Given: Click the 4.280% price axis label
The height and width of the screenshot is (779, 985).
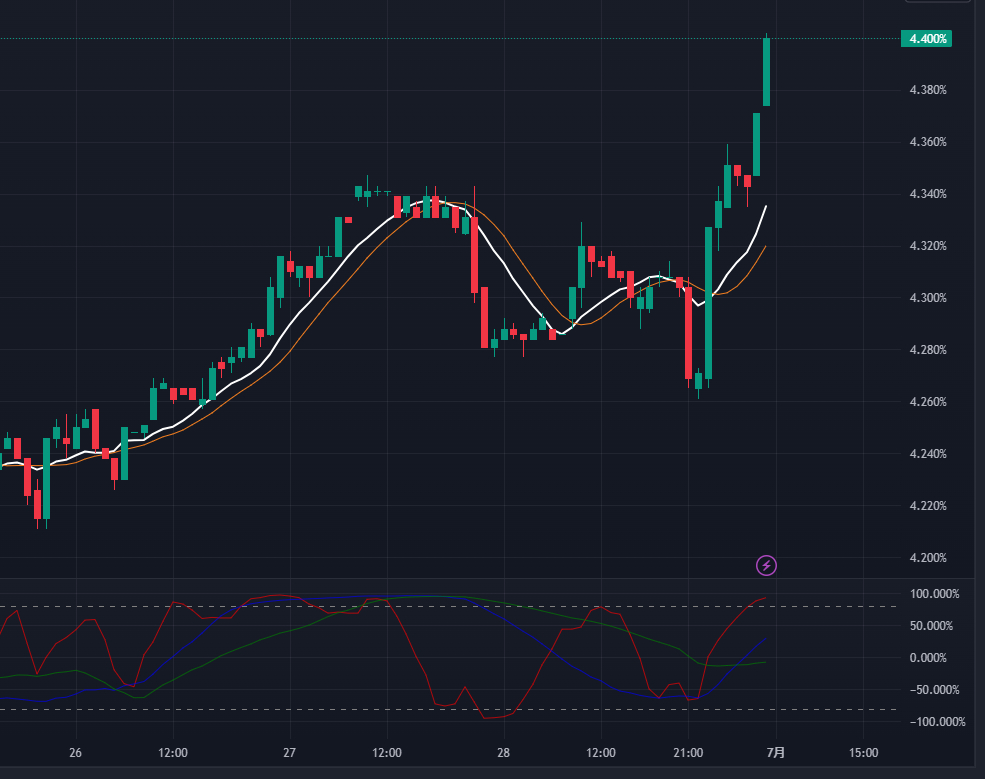Looking at the screenshot, I should (928, 350).
